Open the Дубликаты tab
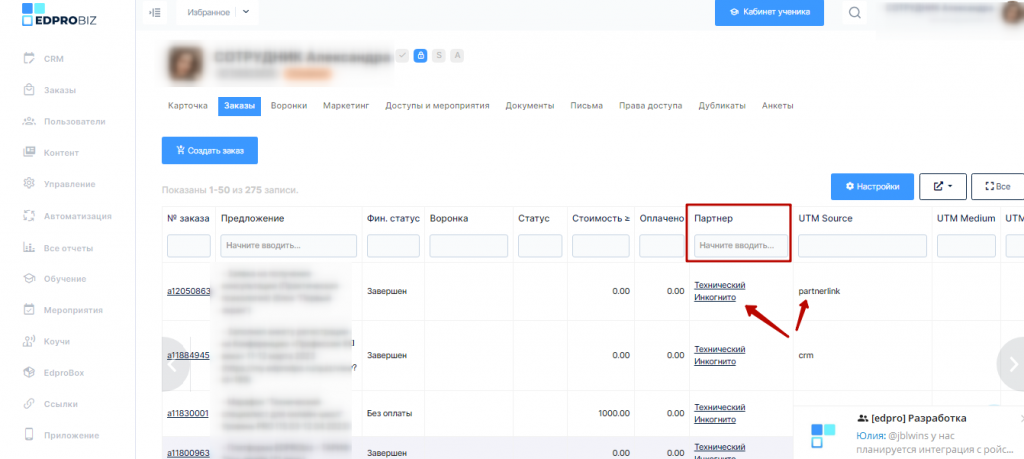This screenshot has height=459, width=1024. 722,106
